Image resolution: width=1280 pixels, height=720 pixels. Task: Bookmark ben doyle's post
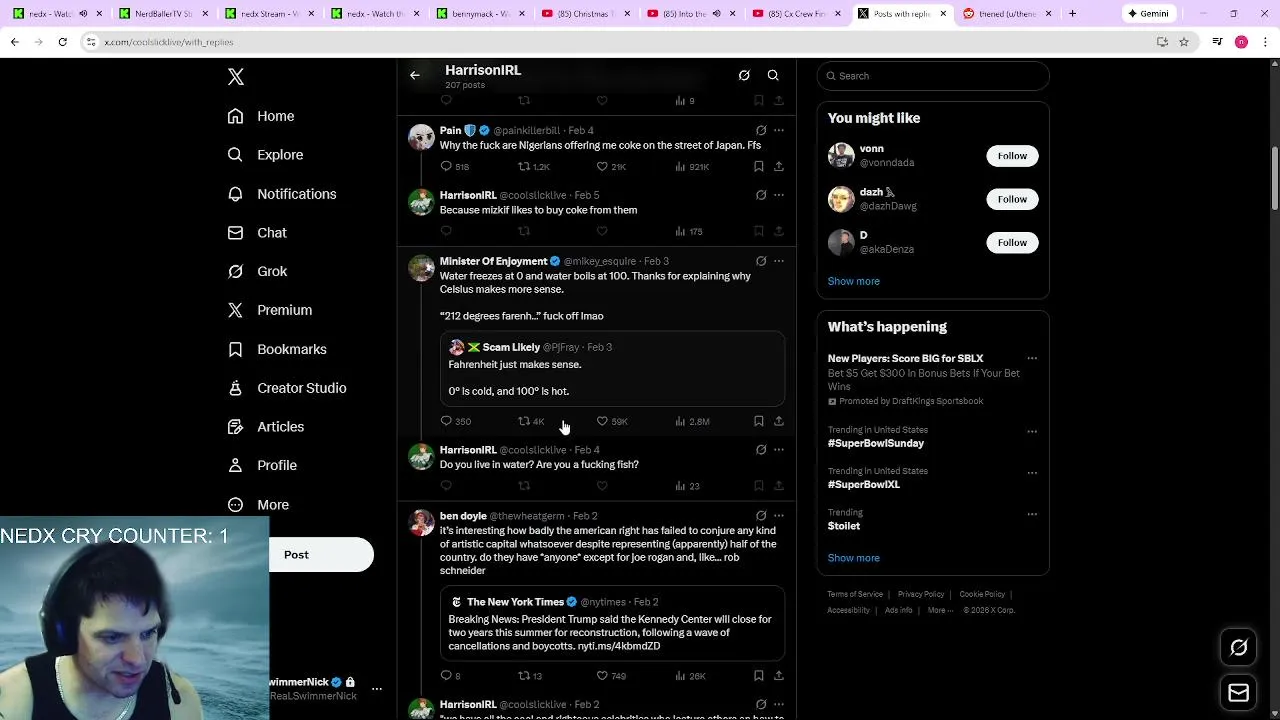(x=759, y=676)
